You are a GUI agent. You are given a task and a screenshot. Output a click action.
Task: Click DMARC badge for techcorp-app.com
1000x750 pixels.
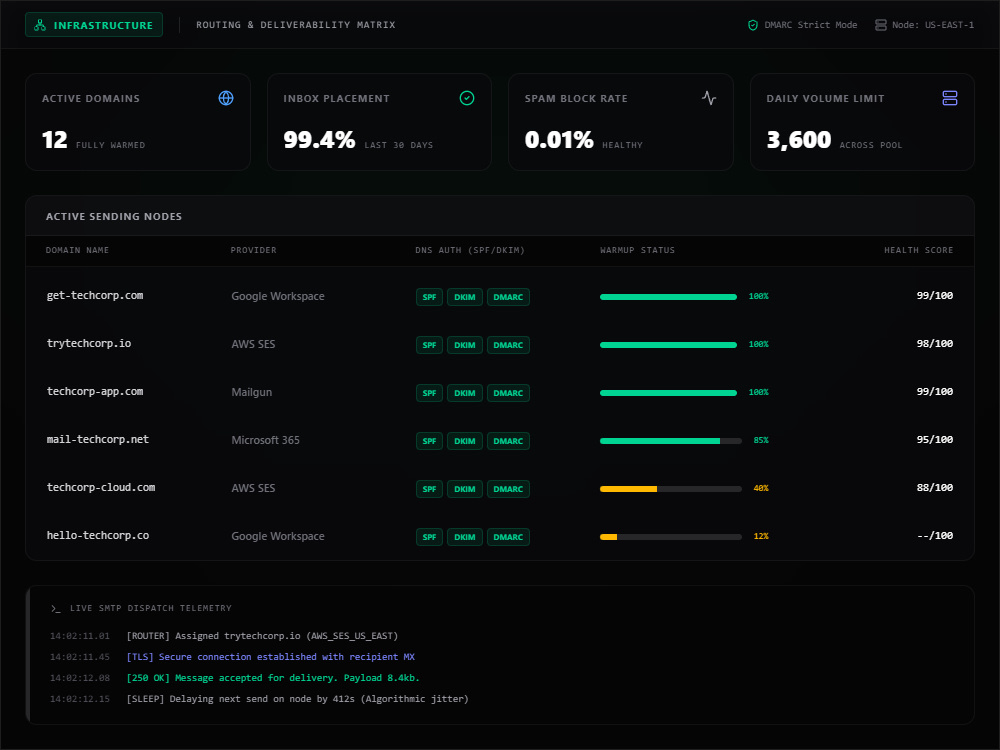point(508,393)
